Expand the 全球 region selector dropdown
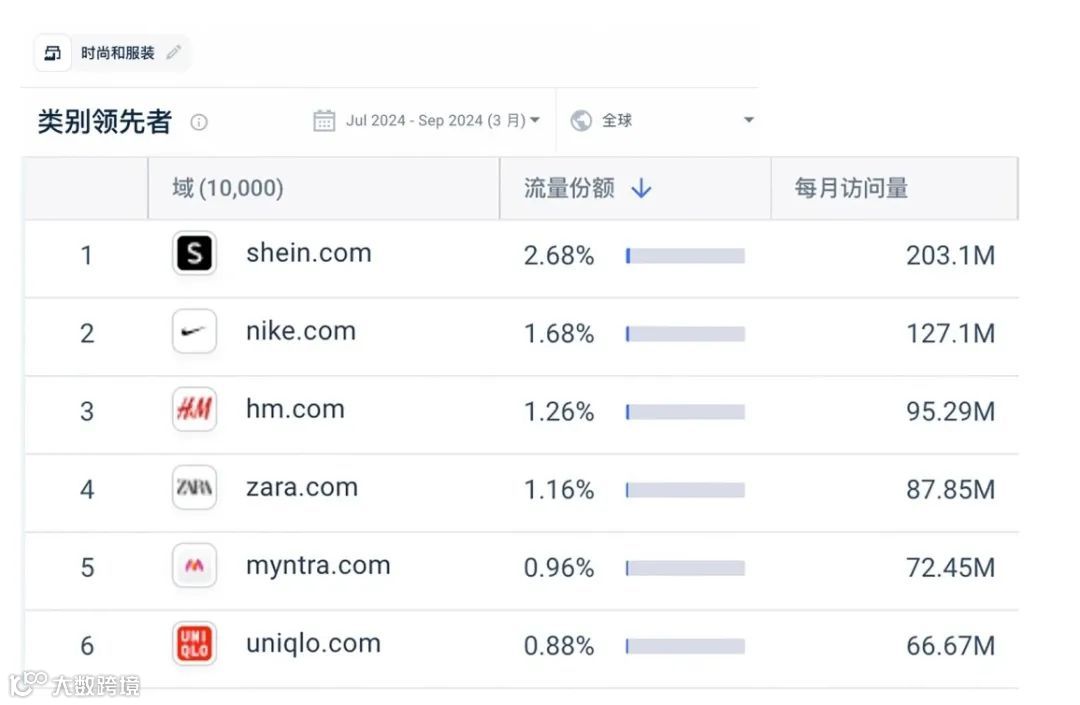 point(748,120)
